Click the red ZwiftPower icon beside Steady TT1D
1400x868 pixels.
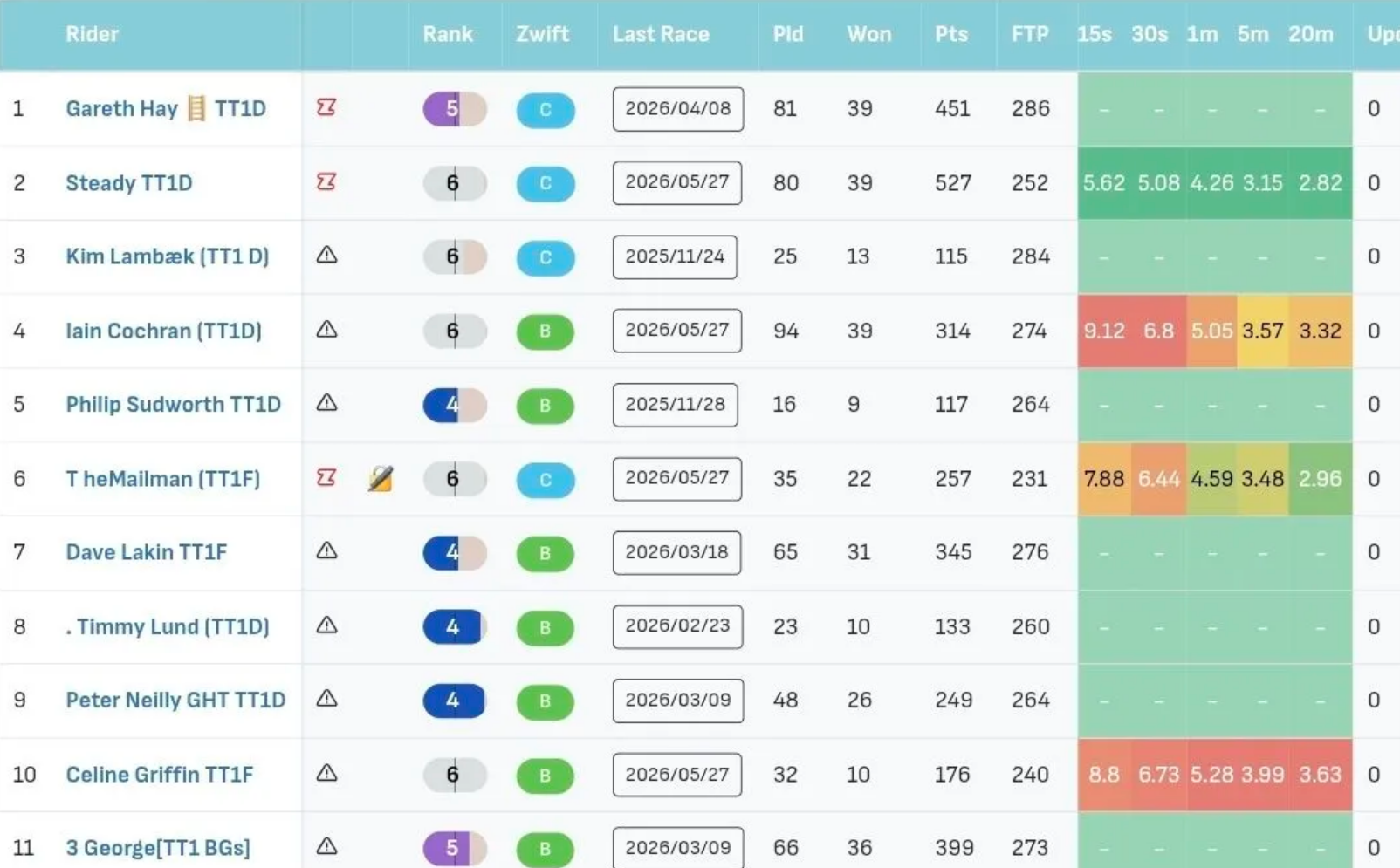click(326, 181)
